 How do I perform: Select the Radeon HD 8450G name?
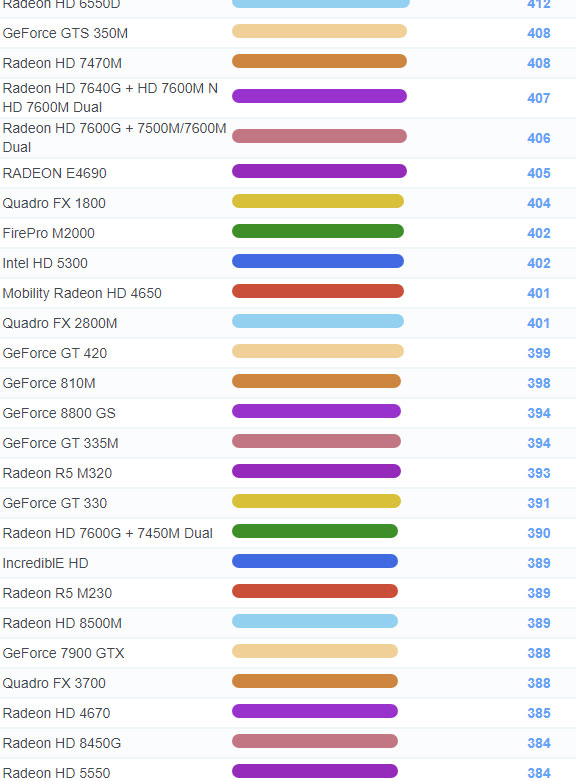pos(62,743)
